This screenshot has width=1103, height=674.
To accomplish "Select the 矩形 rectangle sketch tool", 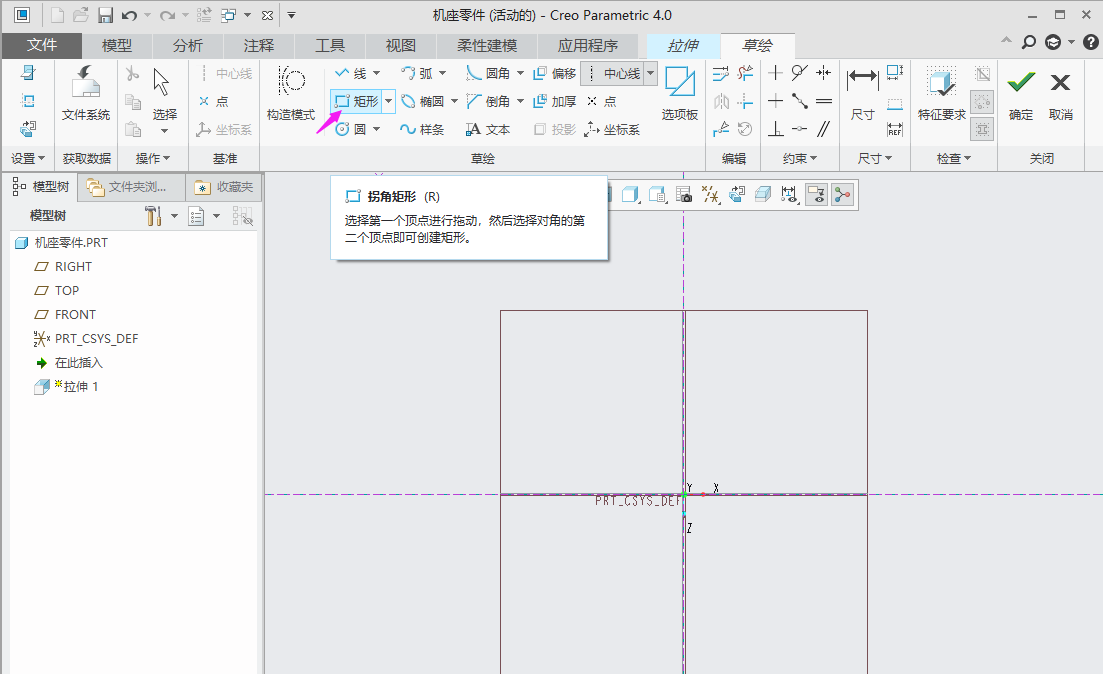I will pos(356,101).
